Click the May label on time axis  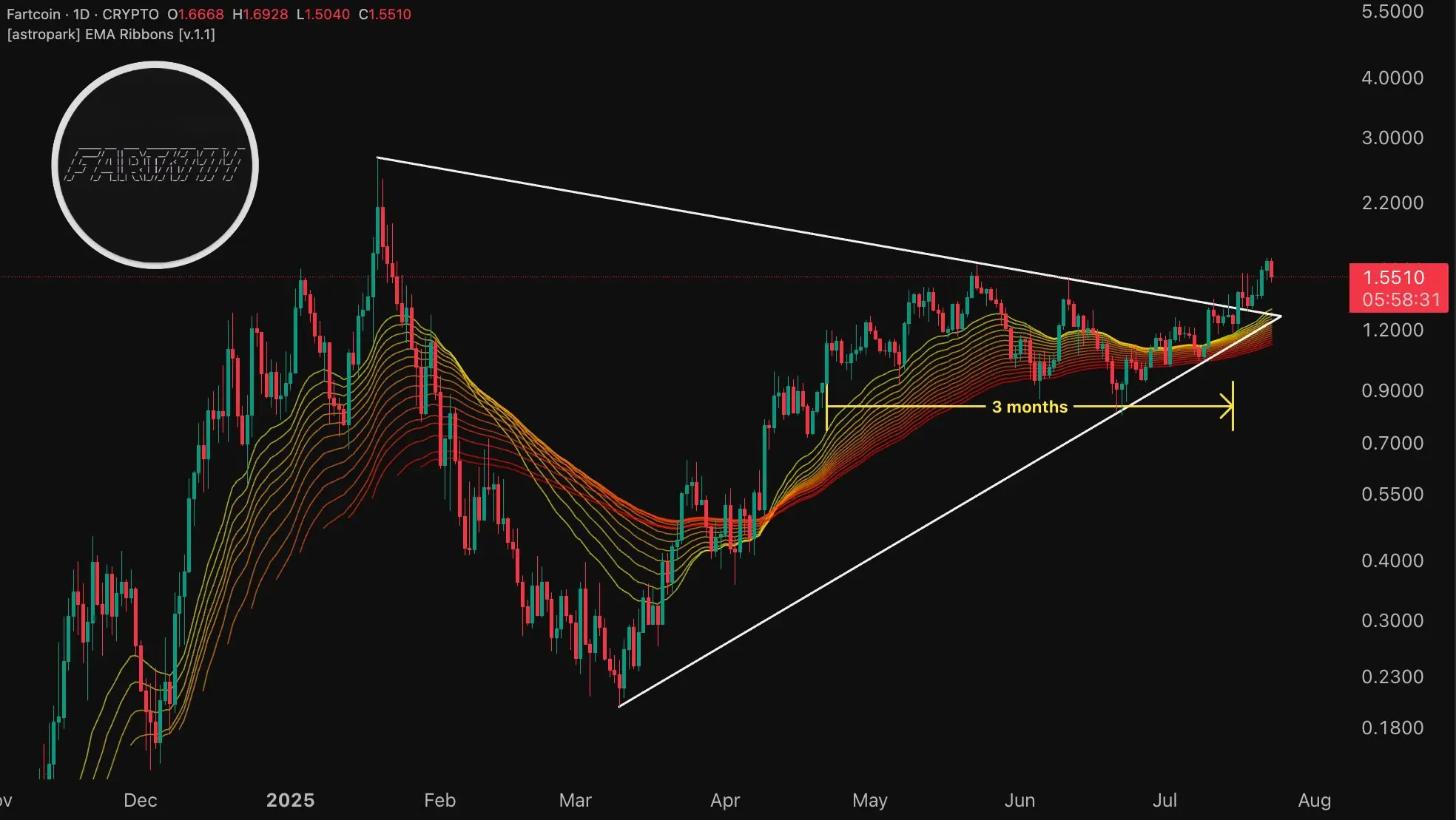pyautogui.click(x=869, y=800)
